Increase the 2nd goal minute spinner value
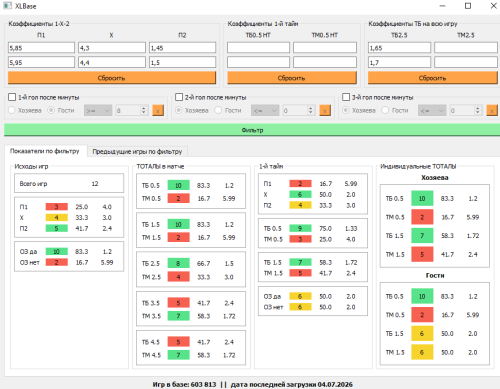Image resolution: width=500 pixels, height=389 pixels. [311, 108]
